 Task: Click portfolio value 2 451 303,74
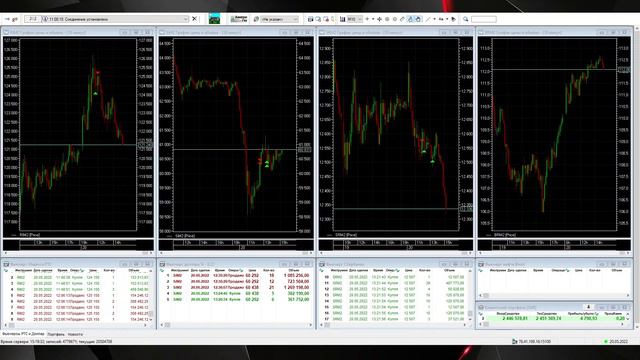coord(548,318)
